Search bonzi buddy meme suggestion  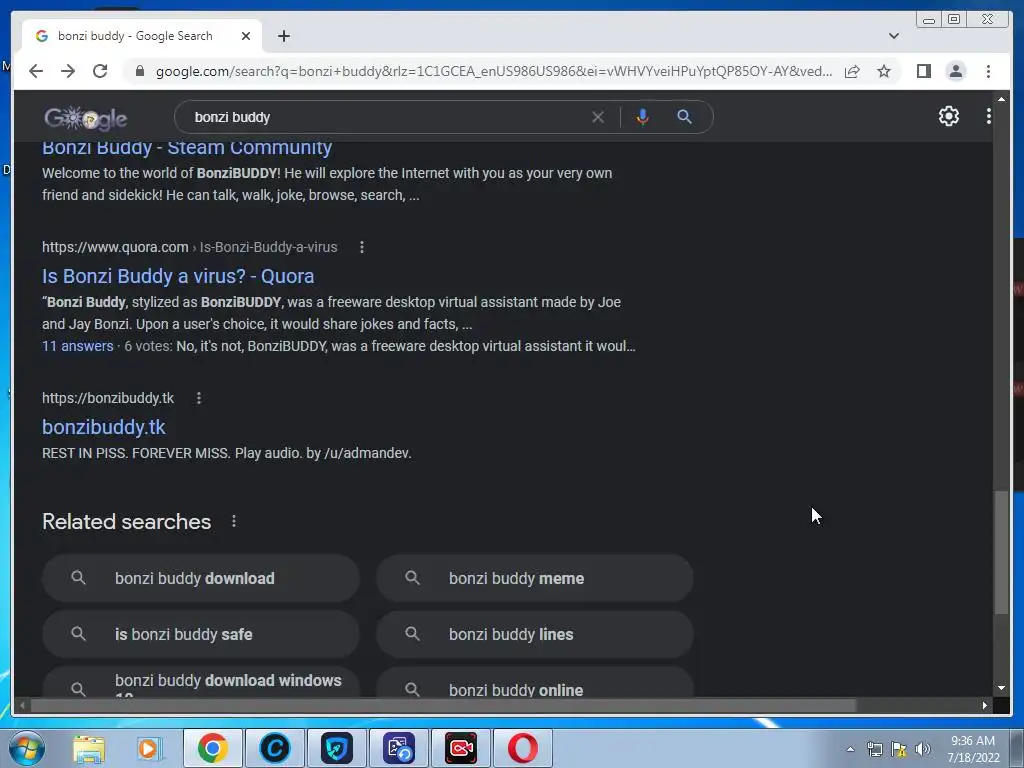pos(535,578)
